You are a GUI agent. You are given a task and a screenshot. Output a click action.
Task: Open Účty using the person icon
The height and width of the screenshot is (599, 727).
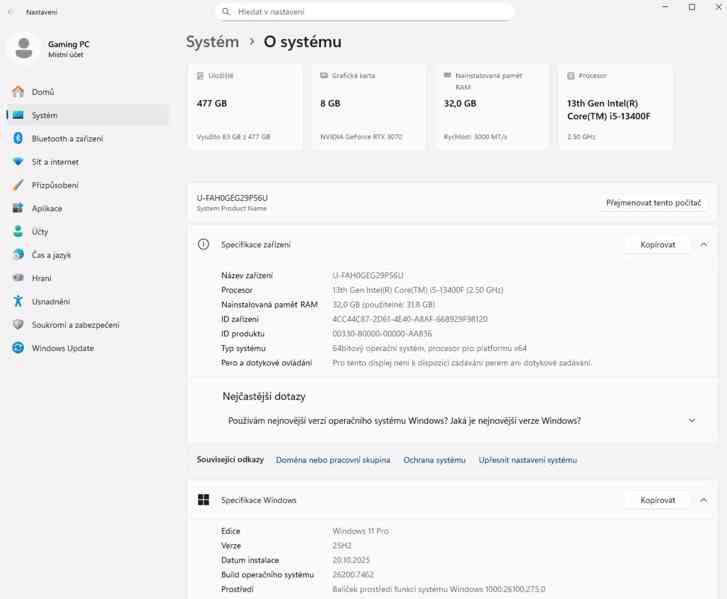(18, 231)
